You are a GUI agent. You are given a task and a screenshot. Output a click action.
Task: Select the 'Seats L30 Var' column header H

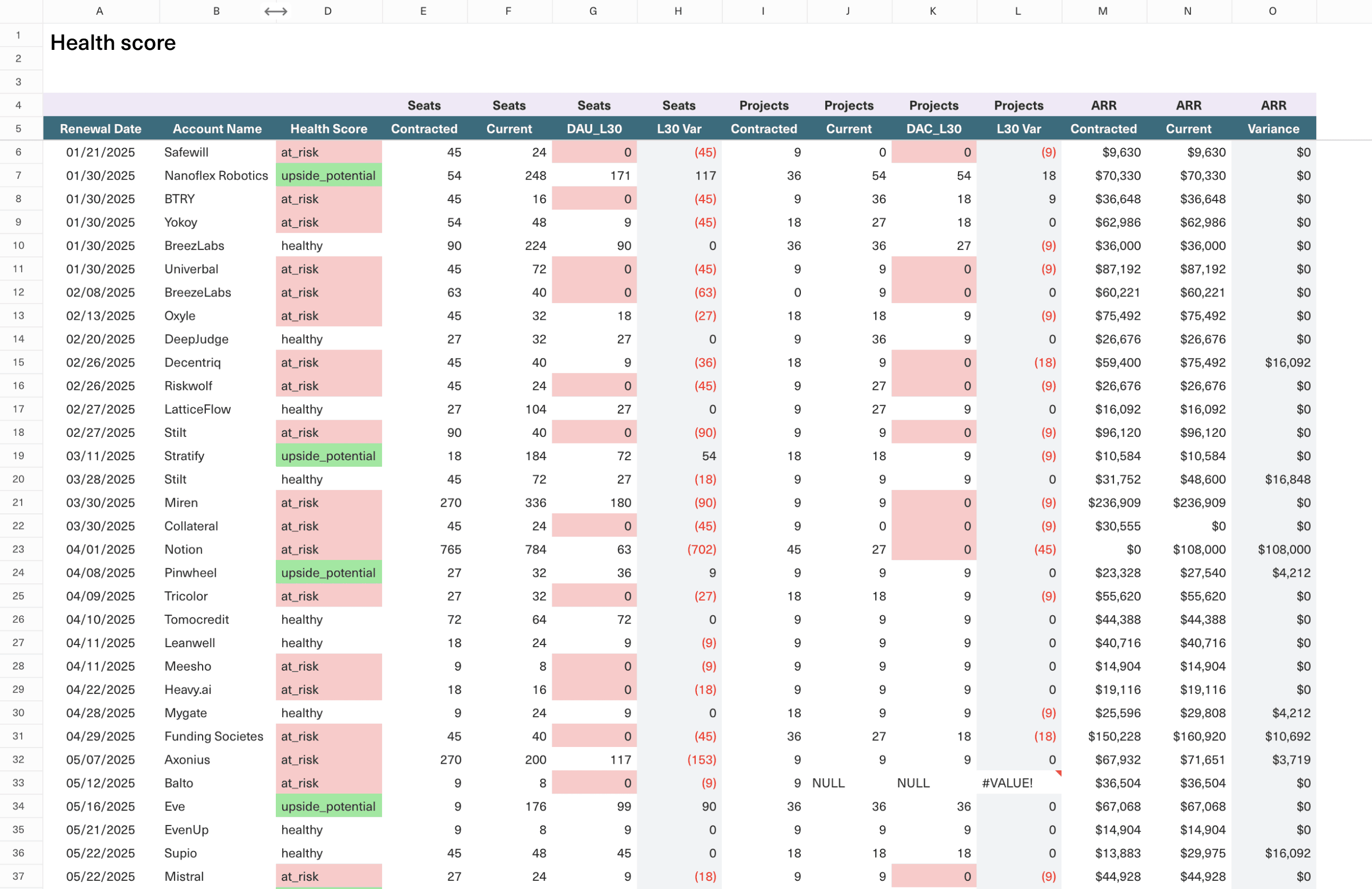click(679, 128)
